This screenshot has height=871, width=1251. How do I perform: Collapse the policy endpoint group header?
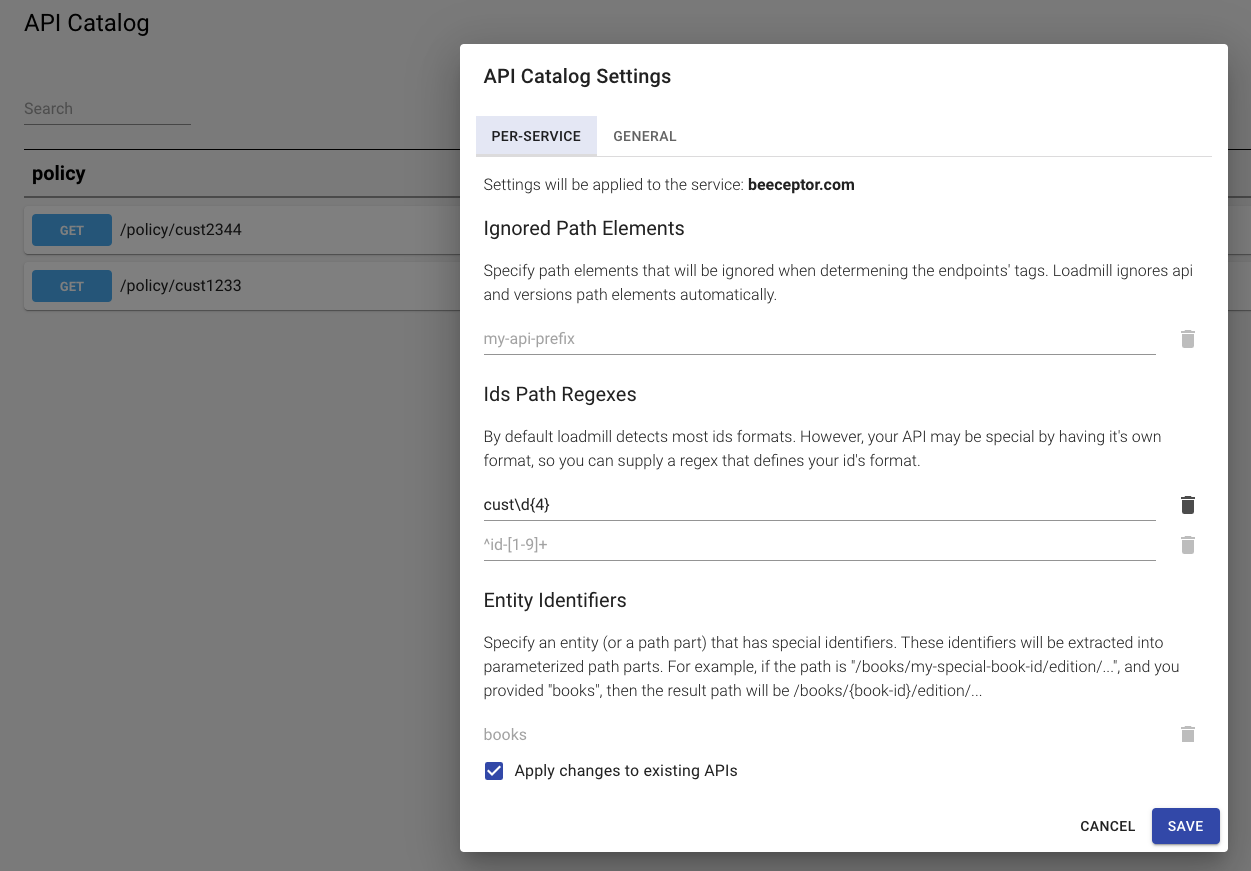(59, 173)
